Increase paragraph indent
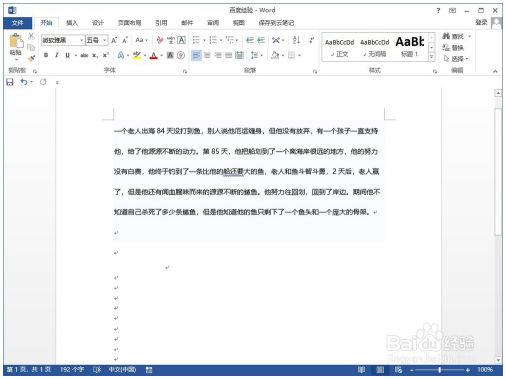Screen dimensions: 506x379 261,40
